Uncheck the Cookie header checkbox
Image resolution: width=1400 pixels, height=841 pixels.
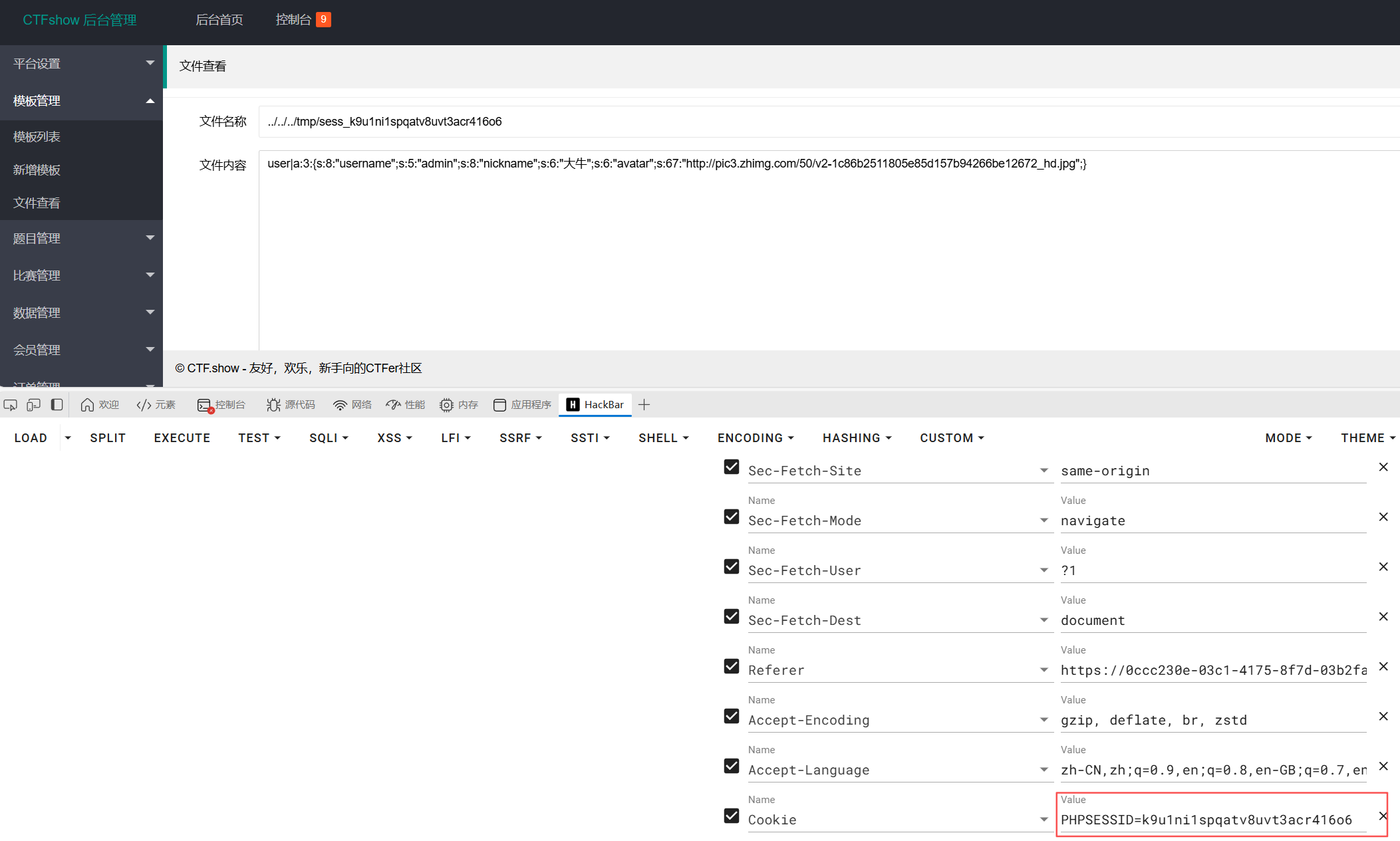pos(732,816)
